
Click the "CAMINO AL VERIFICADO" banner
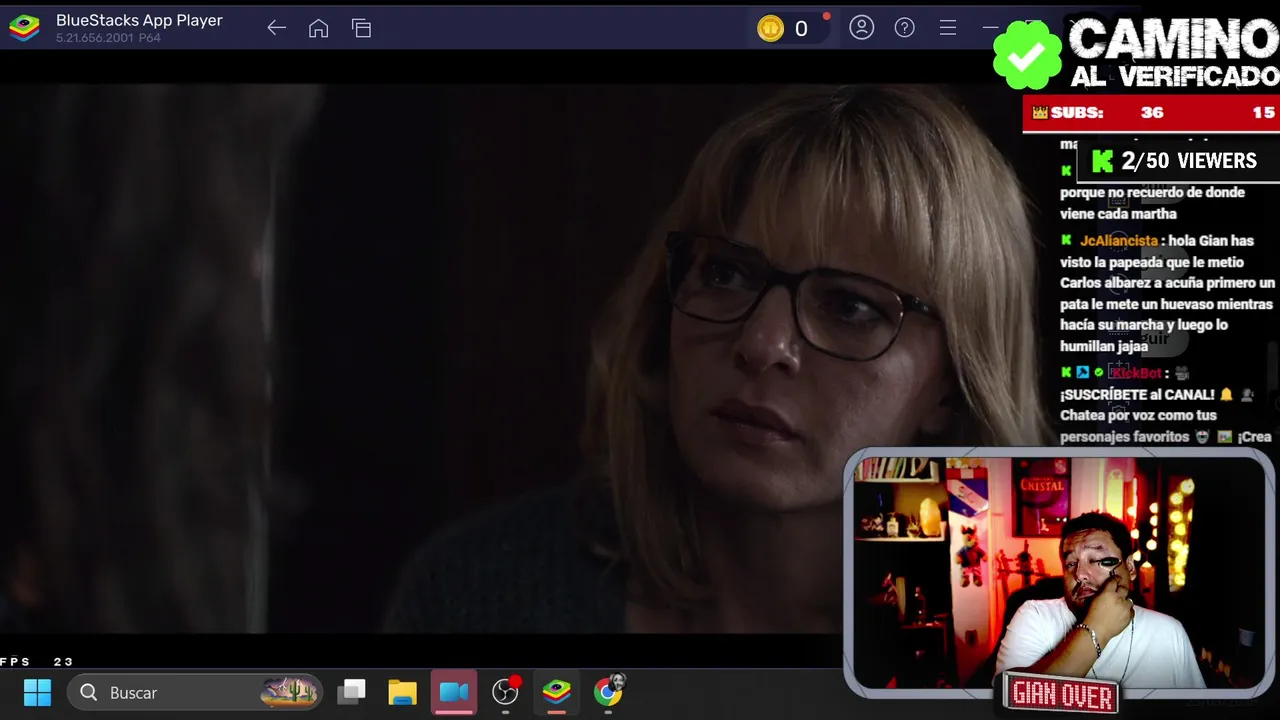point(1174,54)
